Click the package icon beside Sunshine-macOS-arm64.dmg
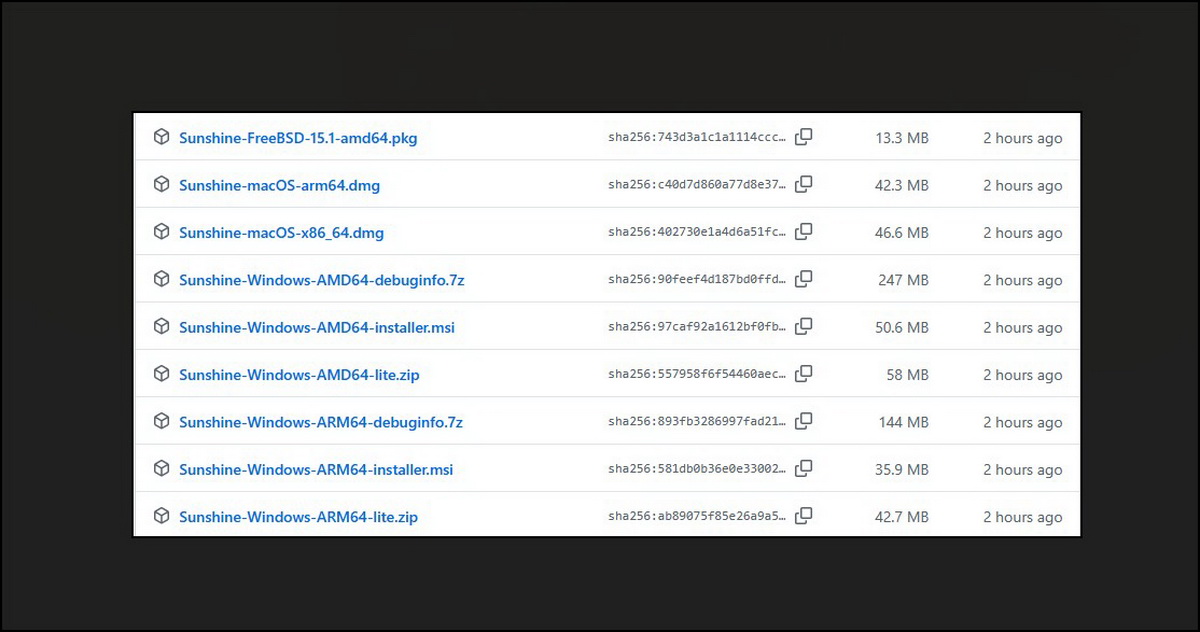The width and height of the screenshot is (1200, 632). point(161,184)
